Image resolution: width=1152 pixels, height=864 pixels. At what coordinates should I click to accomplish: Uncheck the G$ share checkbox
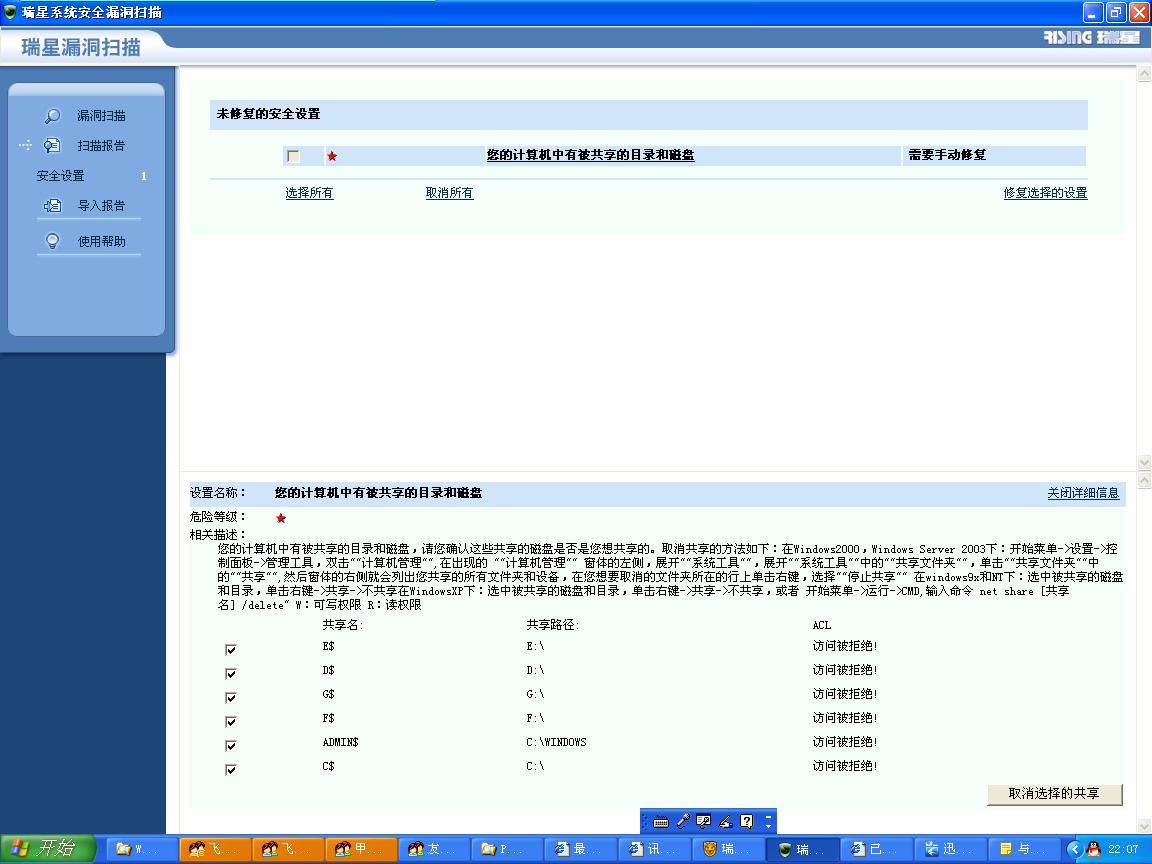coord(231,697)
